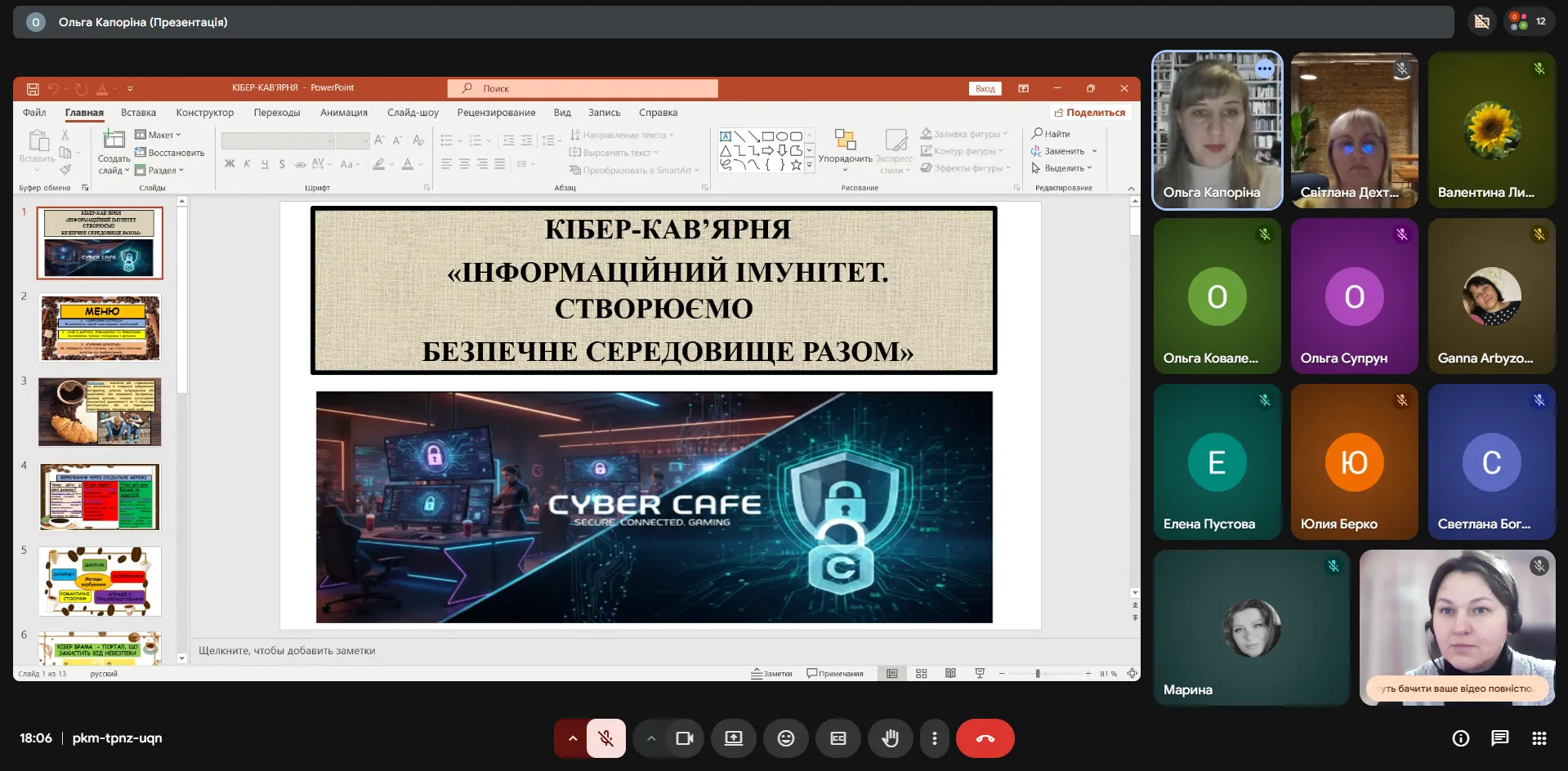Toggle the camera in Meet

point(685,738)
